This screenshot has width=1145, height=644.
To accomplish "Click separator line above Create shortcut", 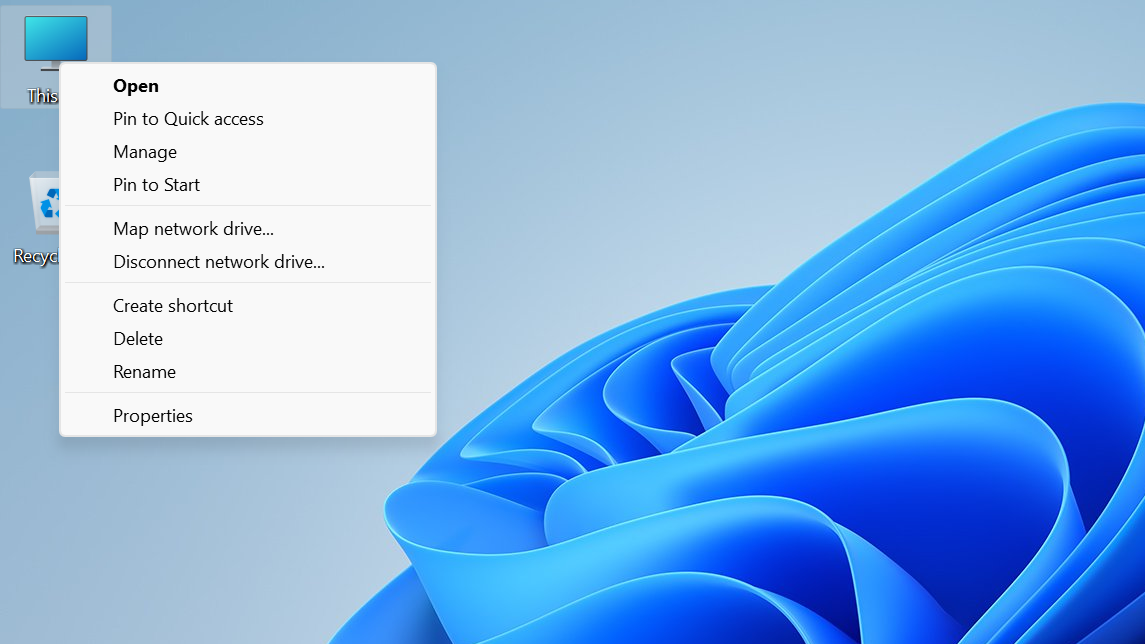I will tap(248, 283).
